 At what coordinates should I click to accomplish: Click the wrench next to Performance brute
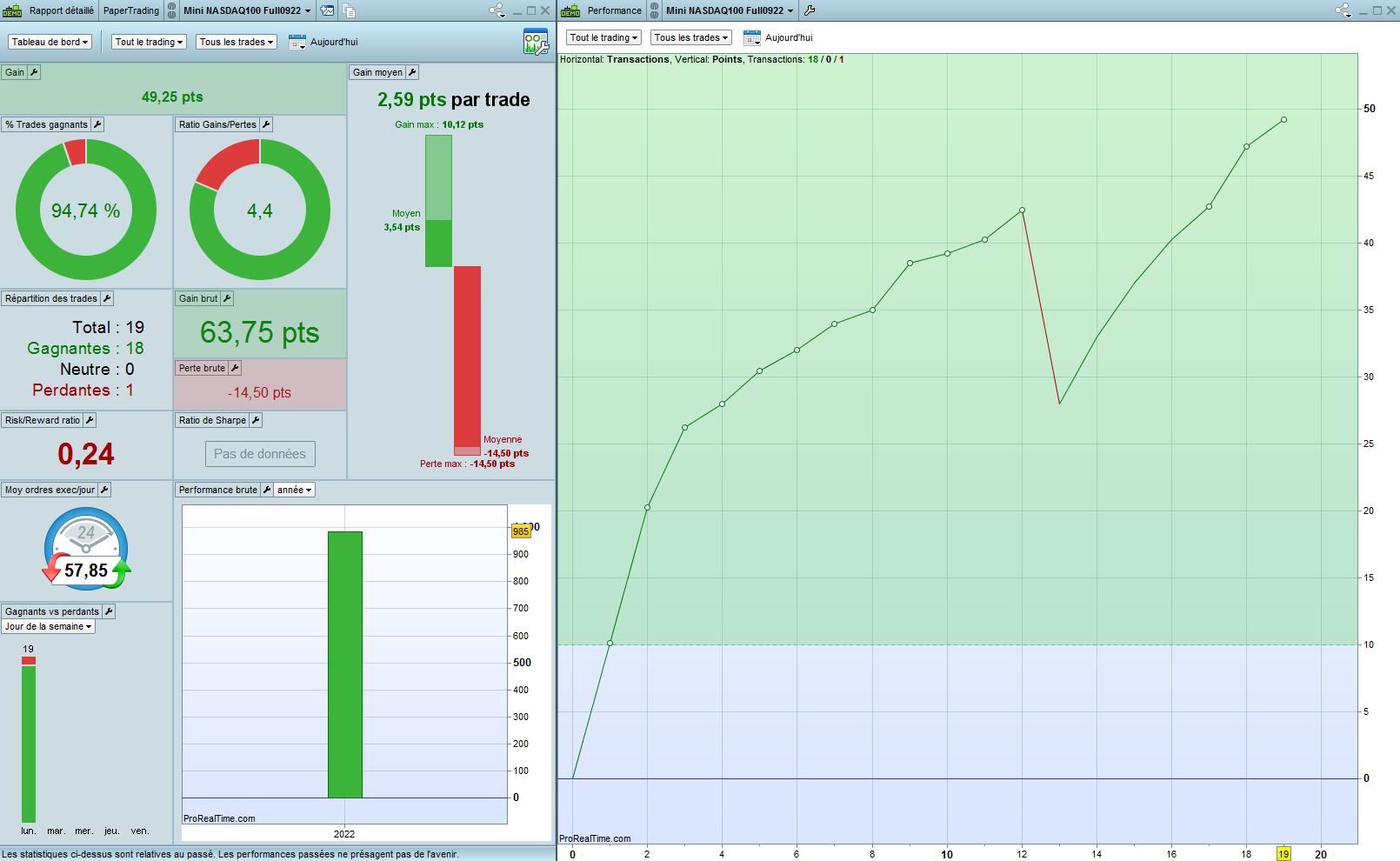pos(267,490)
